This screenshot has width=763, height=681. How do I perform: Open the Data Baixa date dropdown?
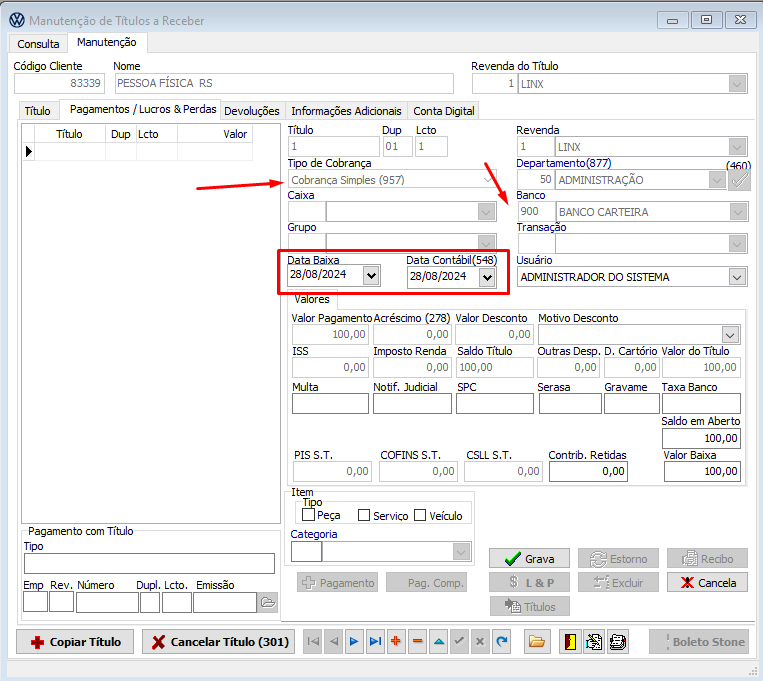click(372, 276)
